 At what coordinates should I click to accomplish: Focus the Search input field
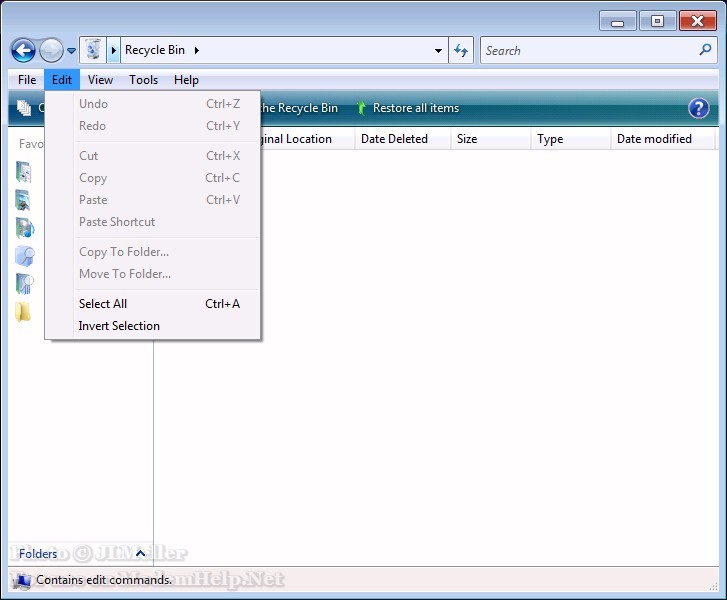click(x=589, y=51)
